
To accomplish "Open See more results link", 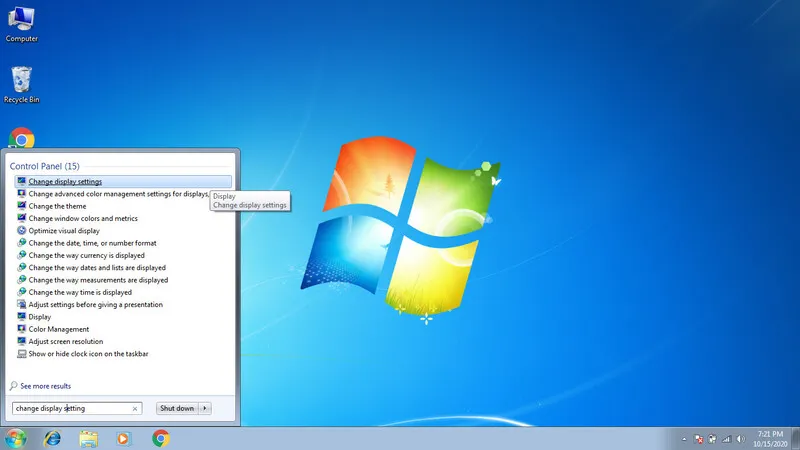I will click(45, 386).
